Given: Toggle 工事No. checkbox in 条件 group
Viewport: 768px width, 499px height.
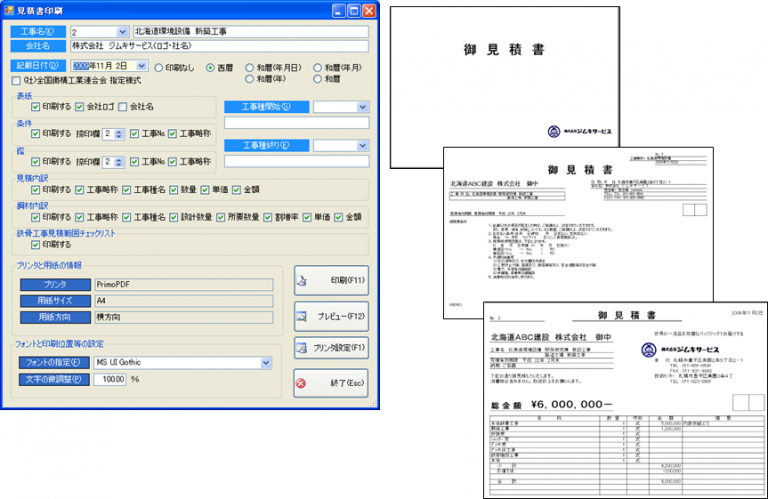Looking at the screenshot, I should pos(134,133).
